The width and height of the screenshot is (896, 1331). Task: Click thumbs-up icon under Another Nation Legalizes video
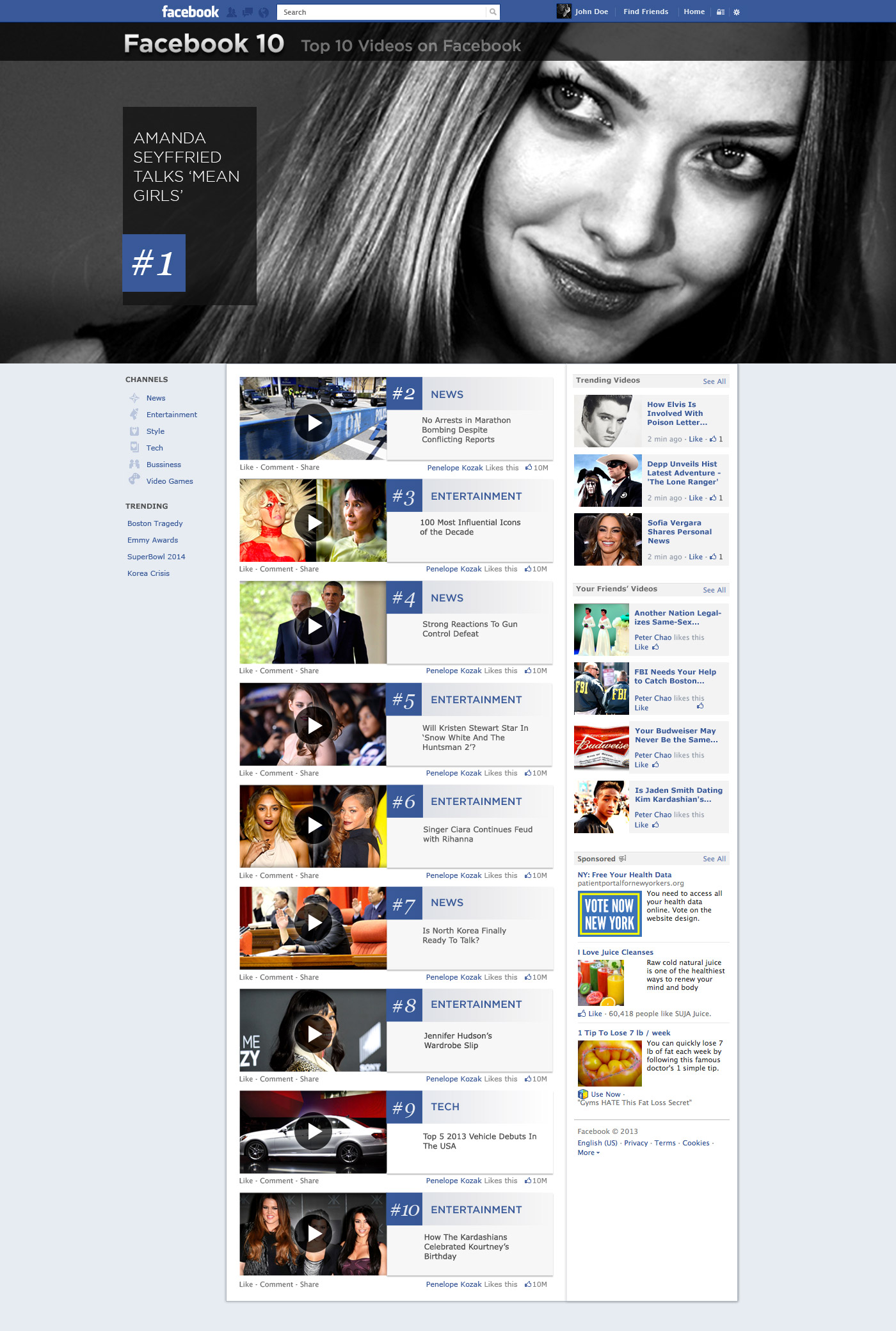pos(655,647)
